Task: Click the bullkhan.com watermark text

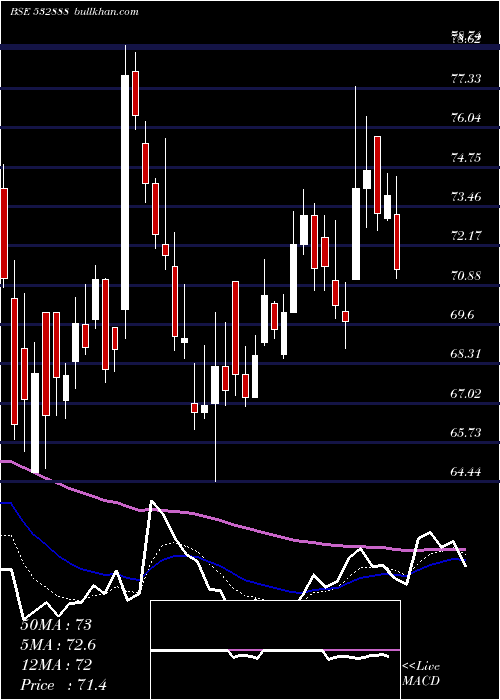Action: pyautogui.click(x=105, y=12)
